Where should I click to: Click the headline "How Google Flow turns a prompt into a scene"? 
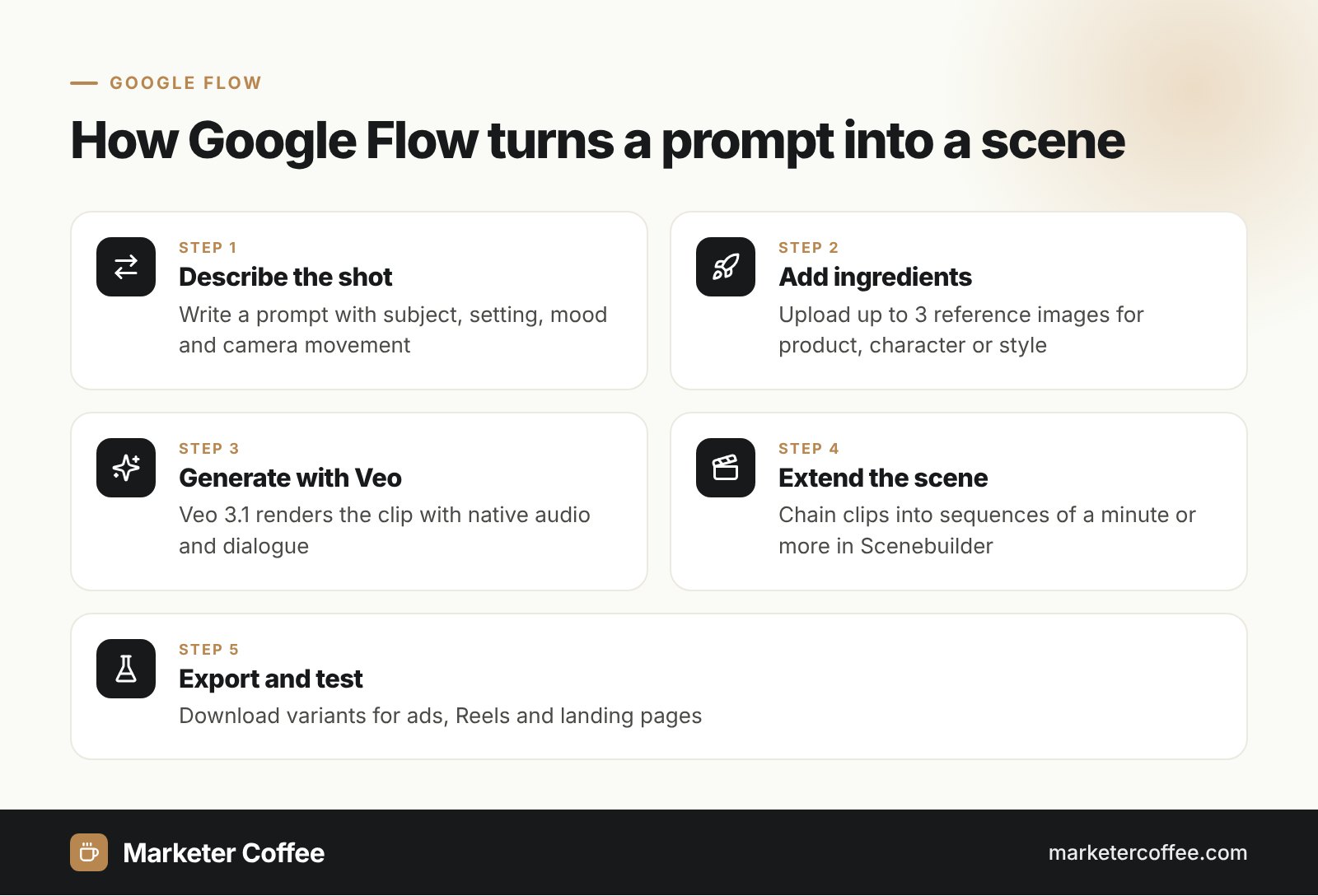coord(598,141)
